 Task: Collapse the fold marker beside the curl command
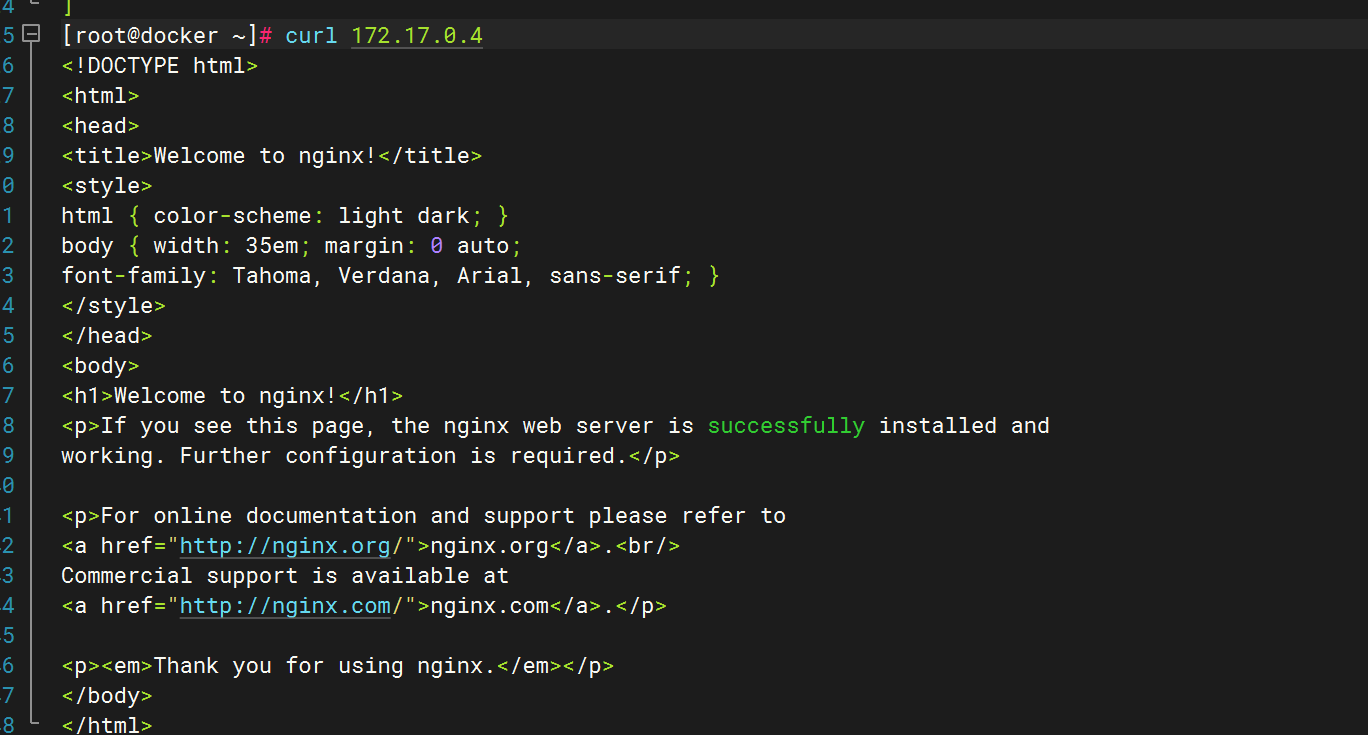(32, 35)
